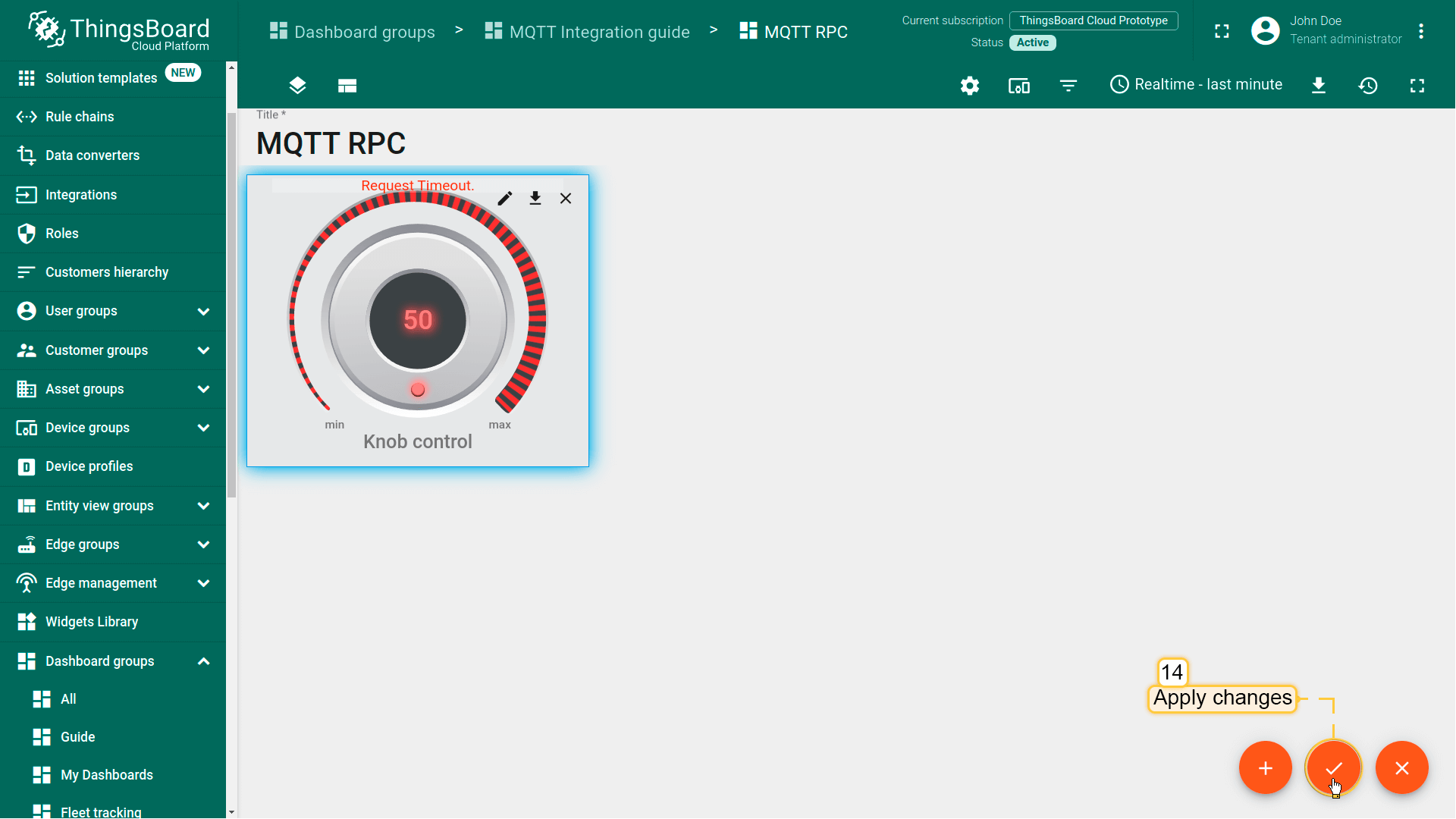Collapse the Dashboard groups section
The image size is (1456, 819).
(203, 661)
